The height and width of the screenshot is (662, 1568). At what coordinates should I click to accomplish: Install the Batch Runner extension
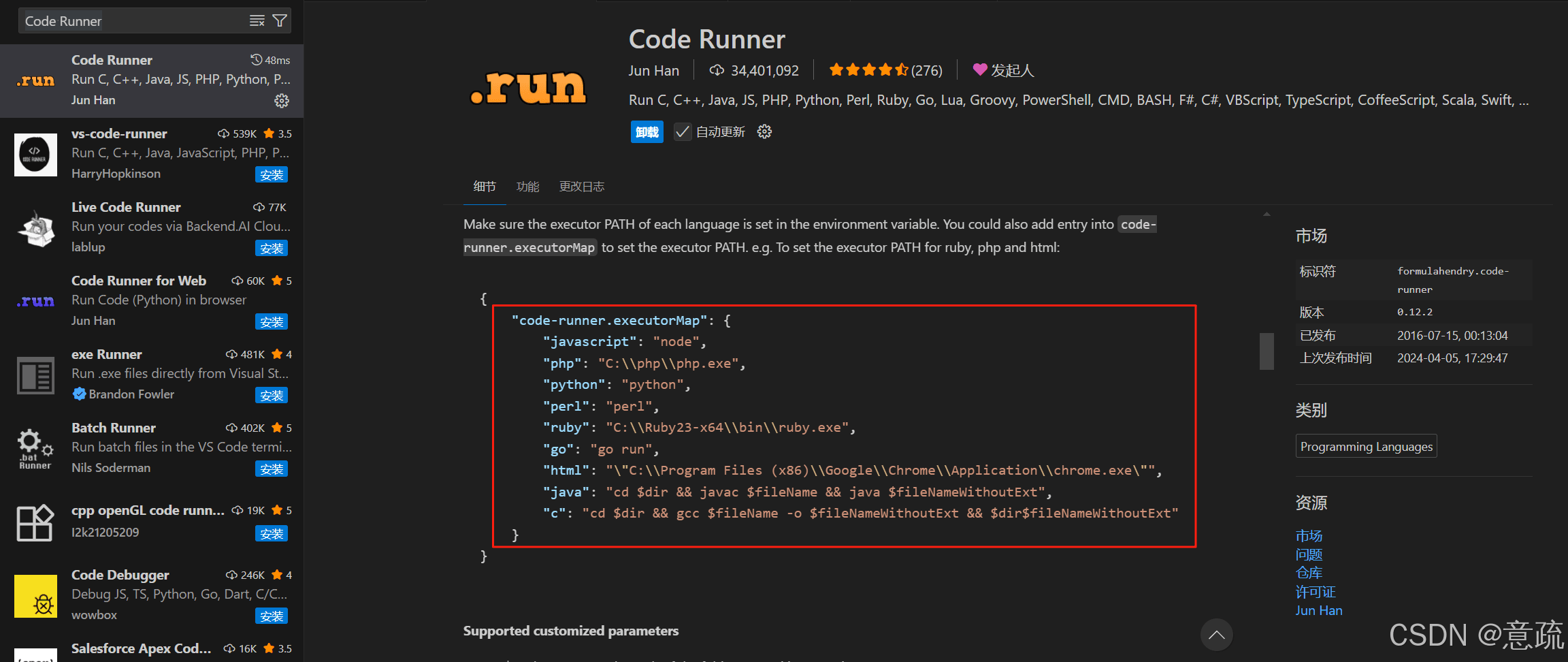272,469
